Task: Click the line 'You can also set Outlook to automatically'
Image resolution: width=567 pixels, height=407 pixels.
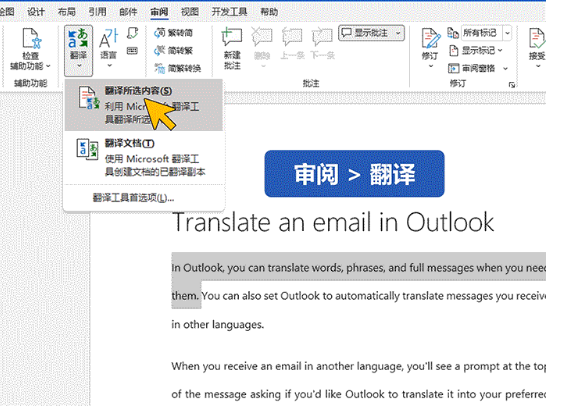Action: (374, 296)
